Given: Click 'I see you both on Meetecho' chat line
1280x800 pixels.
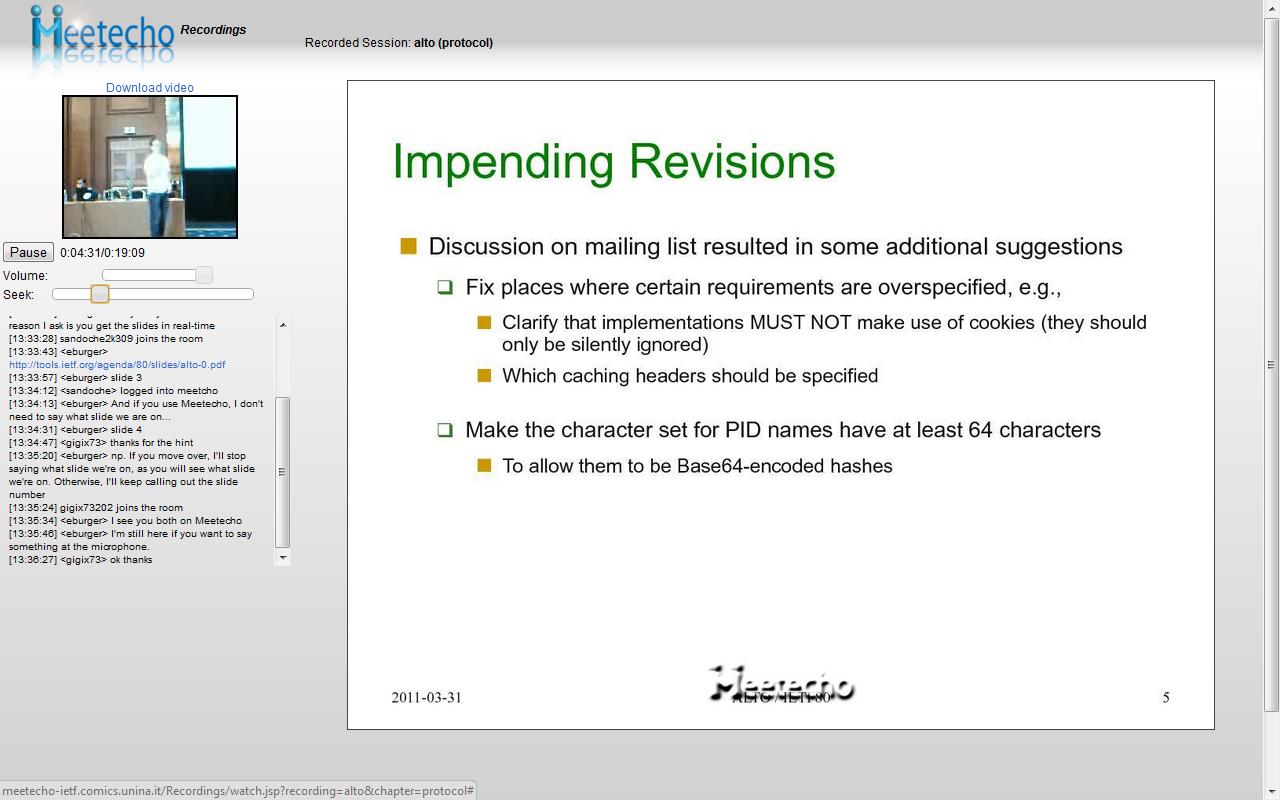Looking at the screenshot, I should point(125,521).
